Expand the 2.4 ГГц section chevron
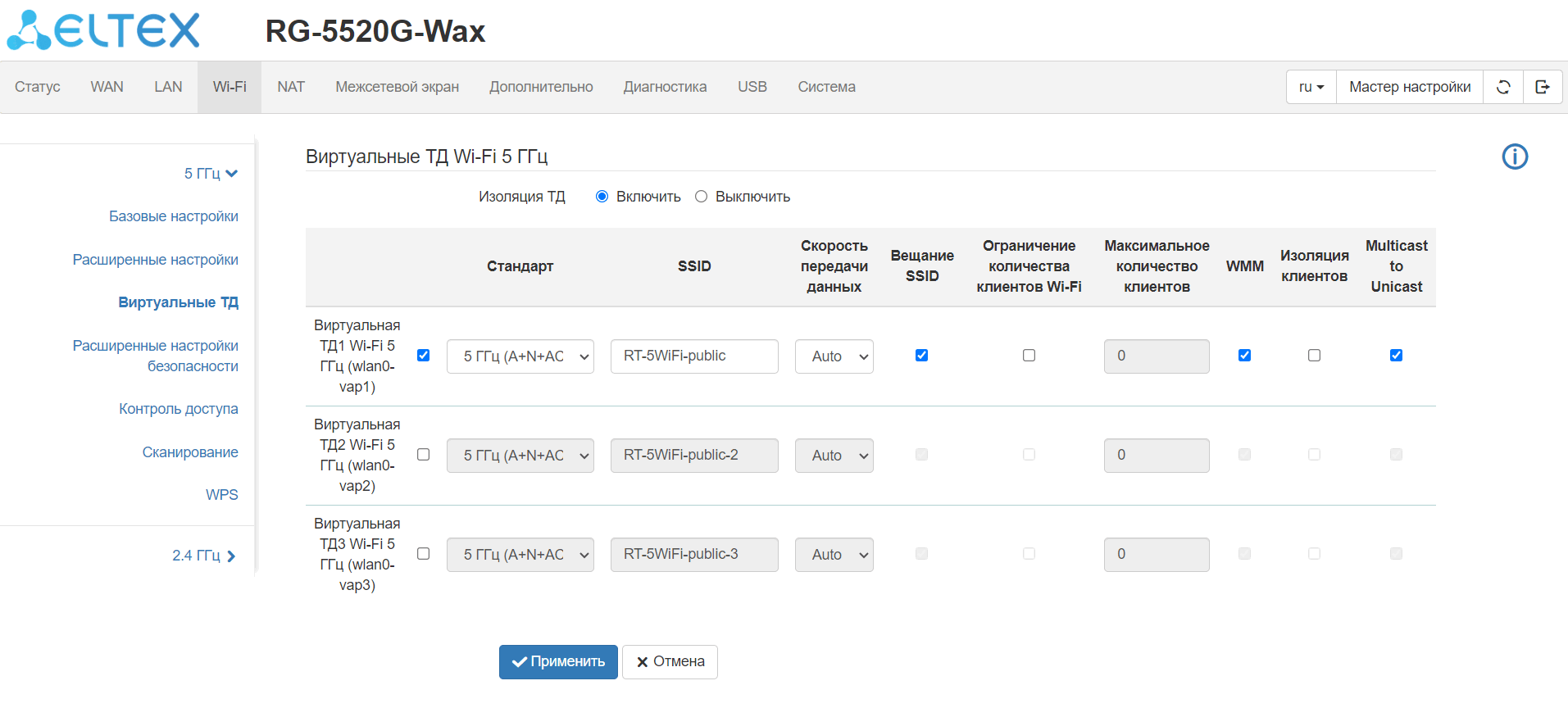The height and width of the screenshot is (708, 1568). (231, 556)
